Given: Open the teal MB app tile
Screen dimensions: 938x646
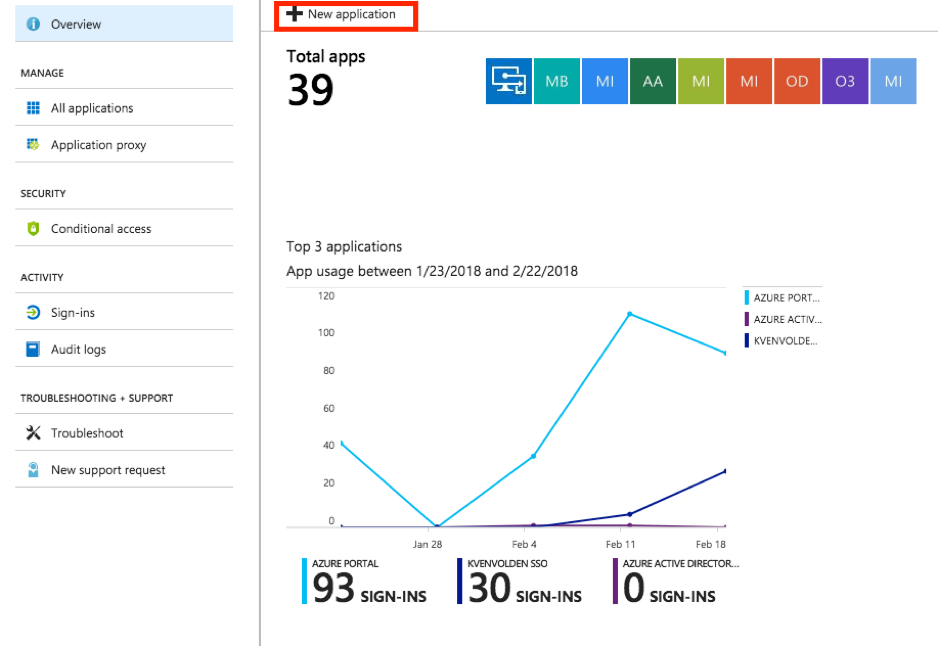Looking at the screenshot, I should (557, 81).
